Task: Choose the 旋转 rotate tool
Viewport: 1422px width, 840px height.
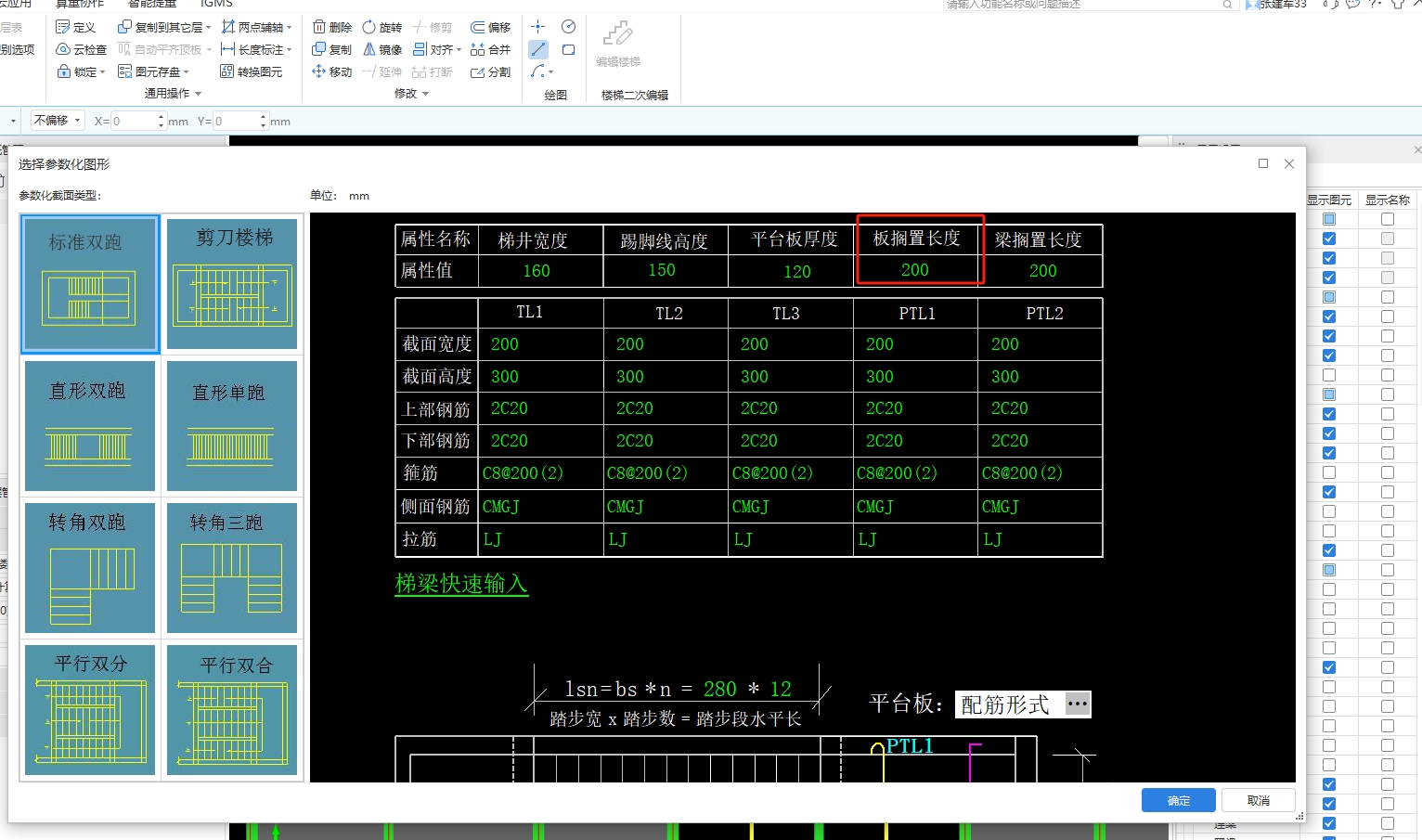Action: (382, 28)
